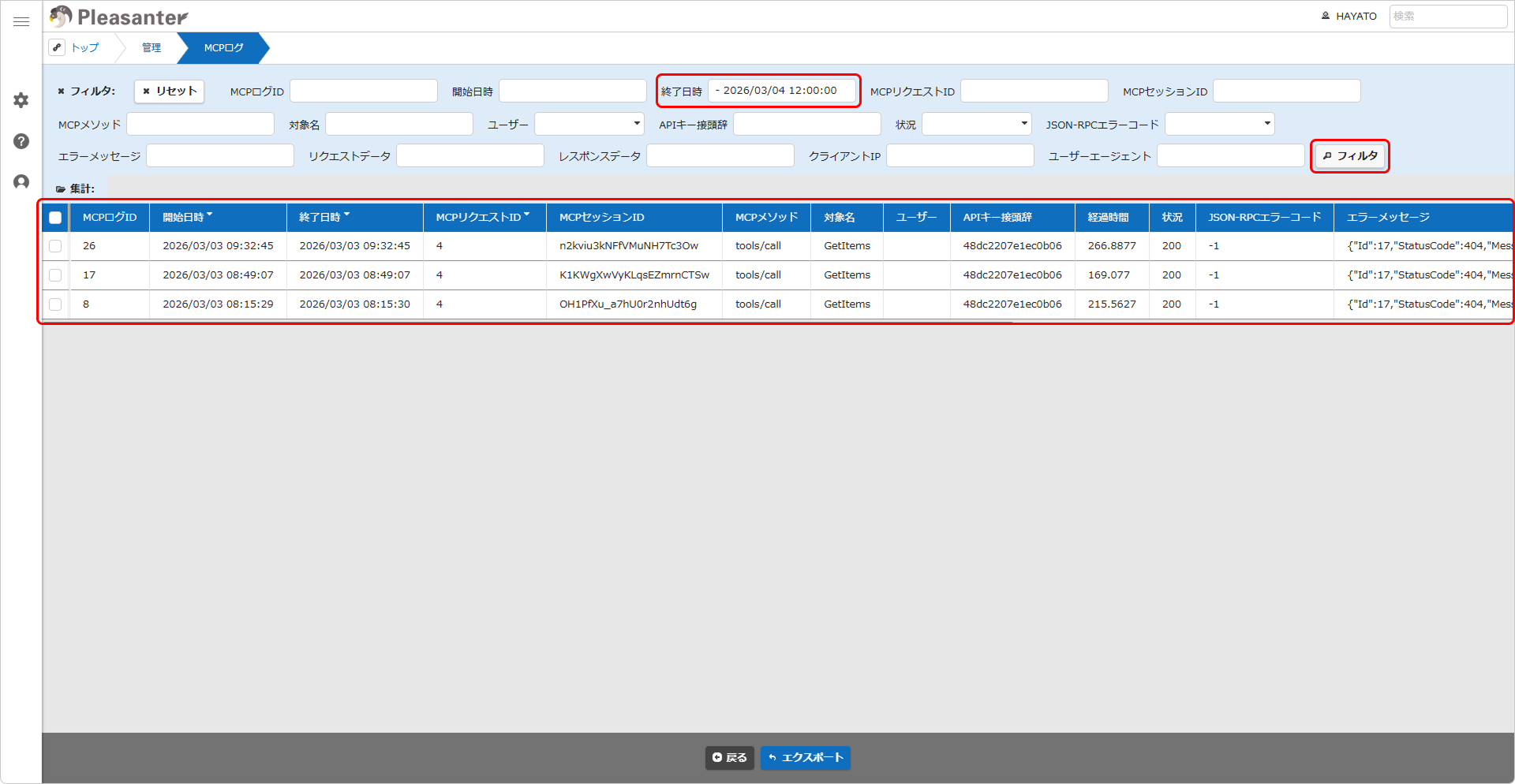The image size is (1515, 784).
Task: Open the 状況 filter dropdown
Action: tap(977, 124)
